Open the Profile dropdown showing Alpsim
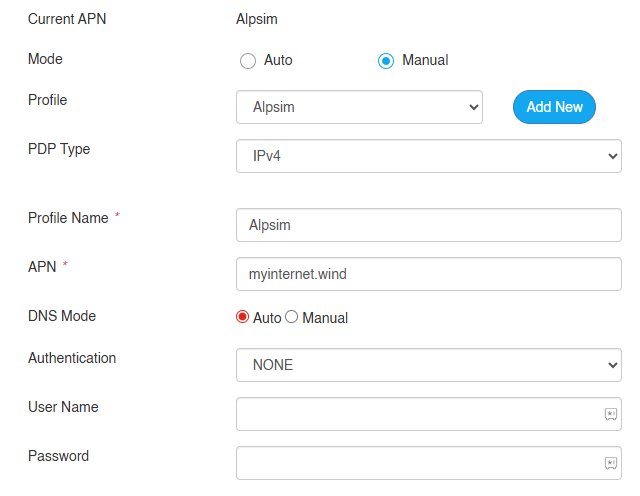The height and width of the screenshot is (496, 640). pos(359,107)
